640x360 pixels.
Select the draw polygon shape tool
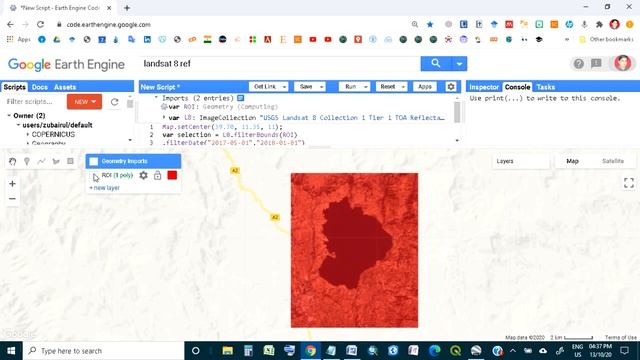56,162
